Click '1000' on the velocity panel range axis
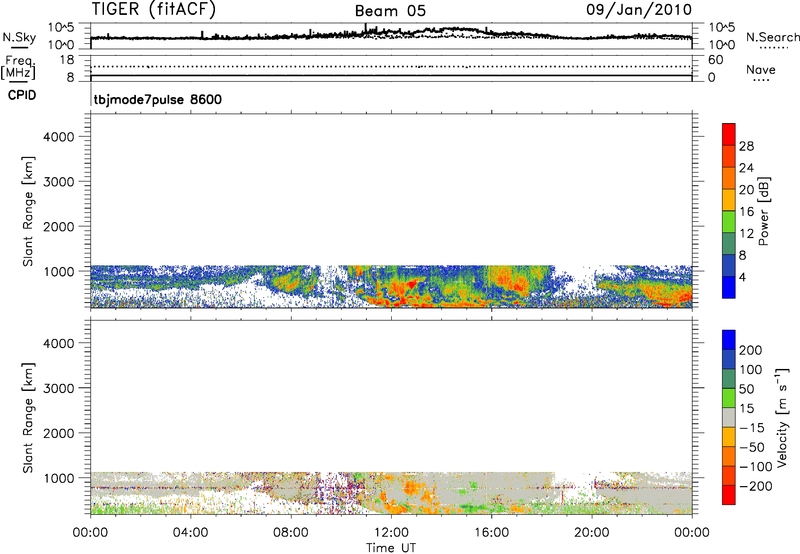The height and width of the screenshot is (554, 800). tap(59, 478)
